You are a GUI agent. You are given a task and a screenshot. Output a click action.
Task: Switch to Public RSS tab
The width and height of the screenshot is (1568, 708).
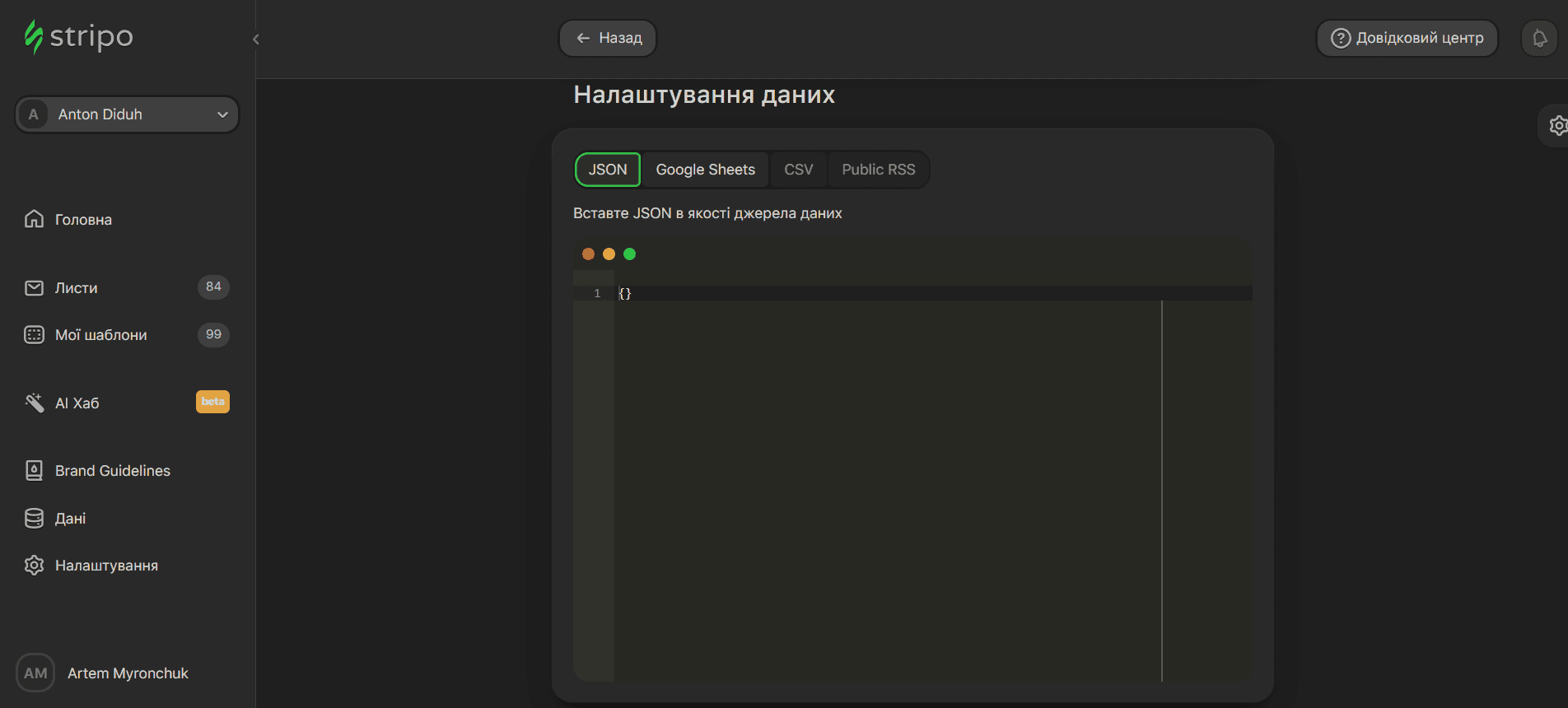(x=878, y=170)
